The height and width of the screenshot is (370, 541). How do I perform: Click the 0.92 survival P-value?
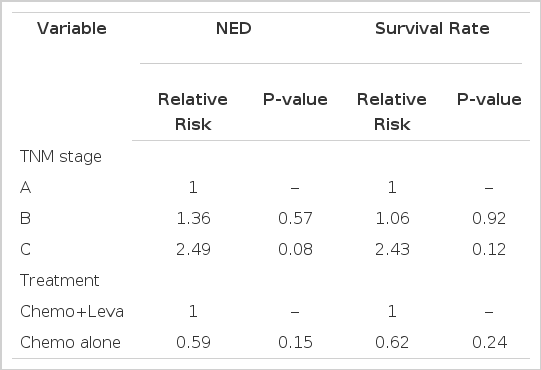coord(489,218)
